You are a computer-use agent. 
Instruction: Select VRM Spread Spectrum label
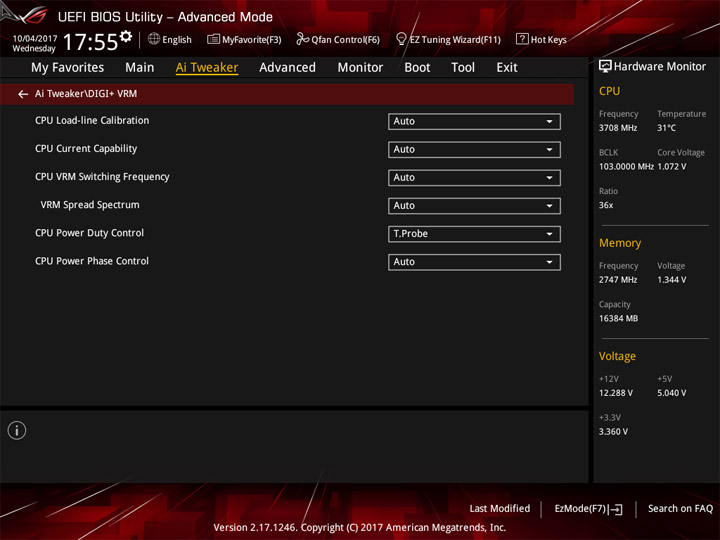[x=90, y=205]
